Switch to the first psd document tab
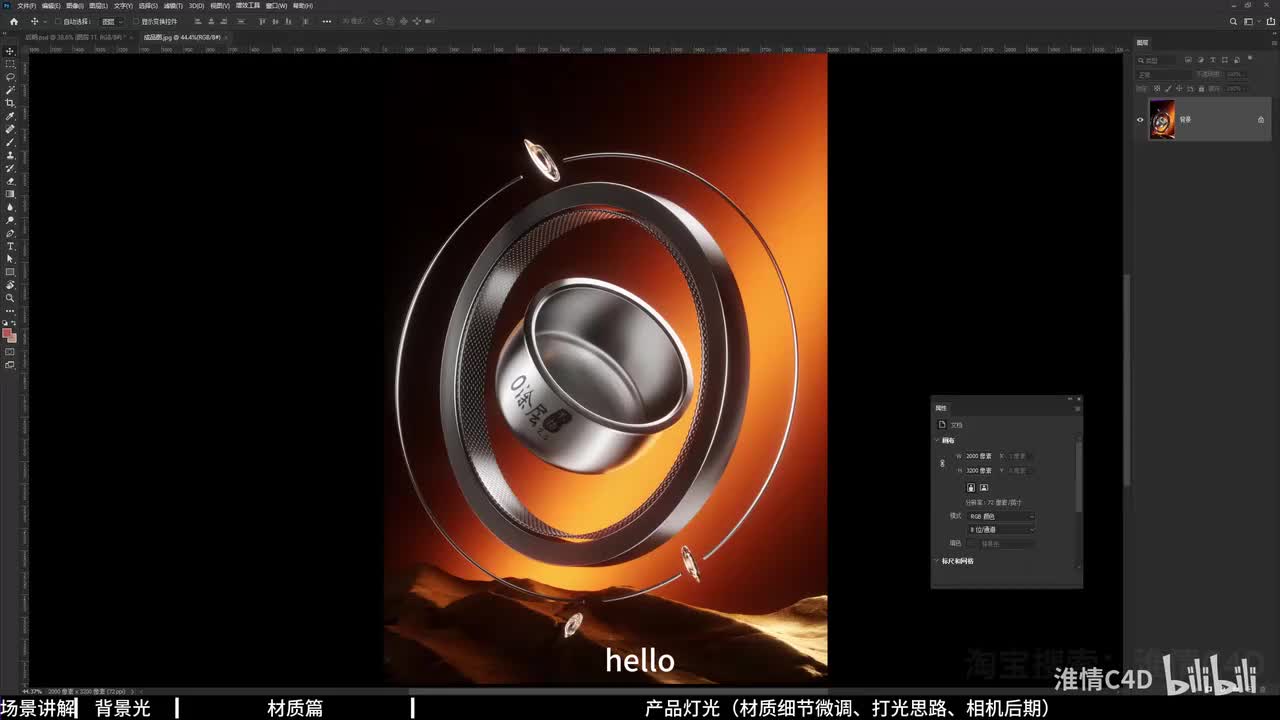Image resolution: width=1280 pixels, height=720 pixels. (x=76, y=37)
